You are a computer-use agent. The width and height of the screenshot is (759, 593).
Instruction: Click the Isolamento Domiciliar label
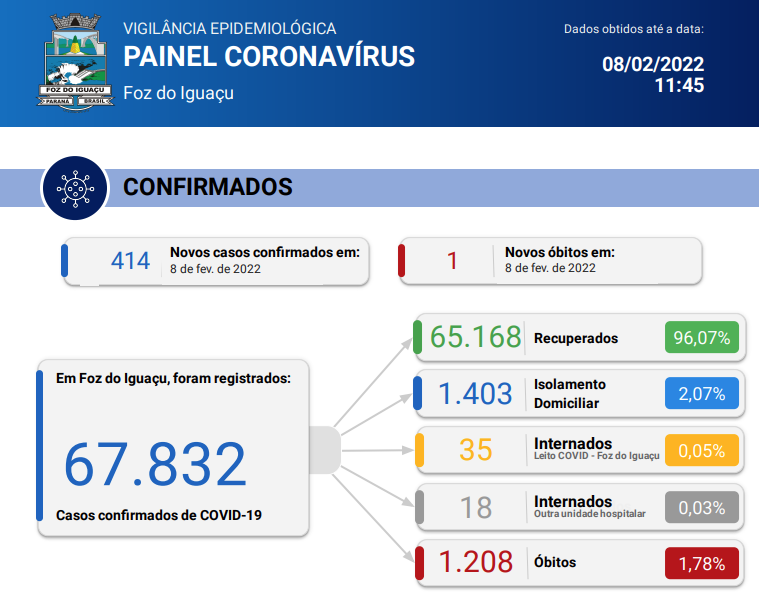pyautogui.click(x=570, y=394)
